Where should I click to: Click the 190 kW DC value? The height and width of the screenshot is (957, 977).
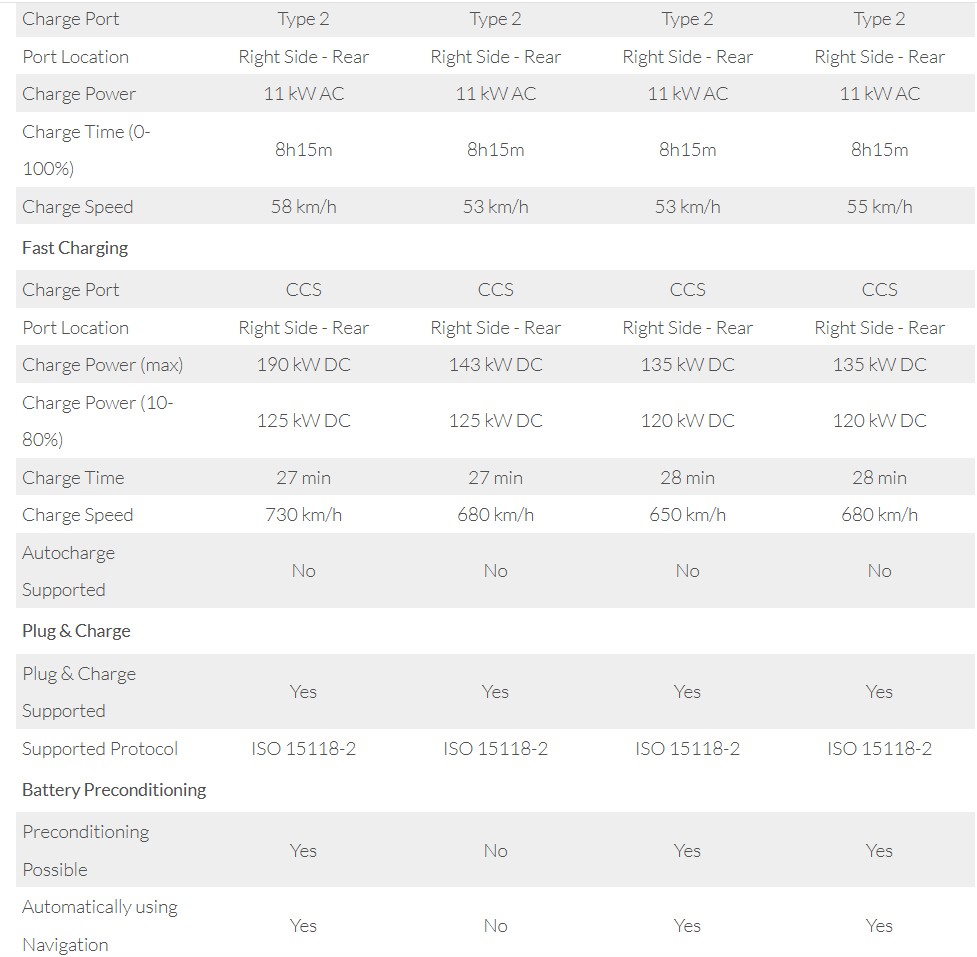(x=303, y=365)
